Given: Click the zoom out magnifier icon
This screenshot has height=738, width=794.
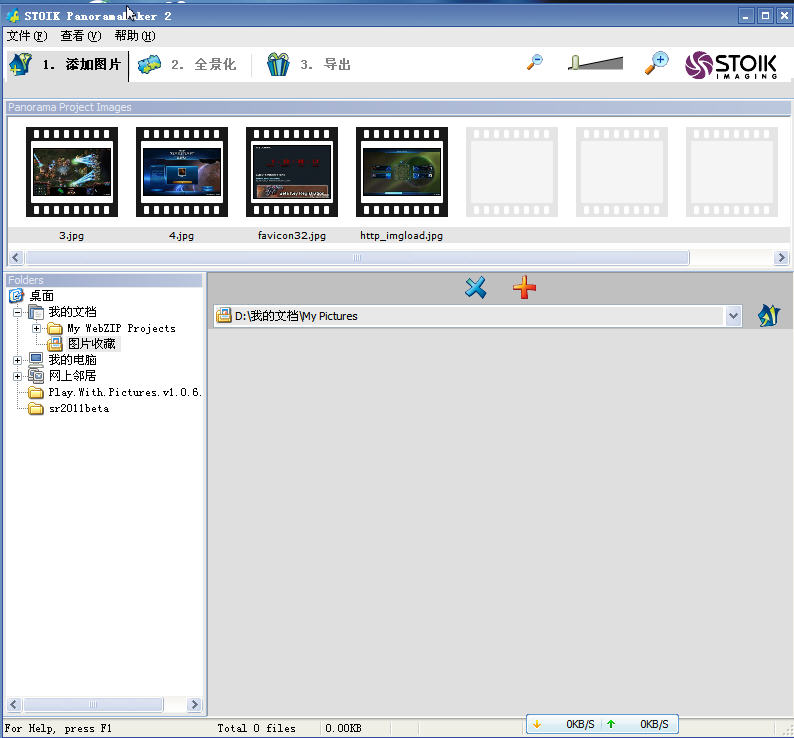Looking at the screenshot, I should pos(536,63).
